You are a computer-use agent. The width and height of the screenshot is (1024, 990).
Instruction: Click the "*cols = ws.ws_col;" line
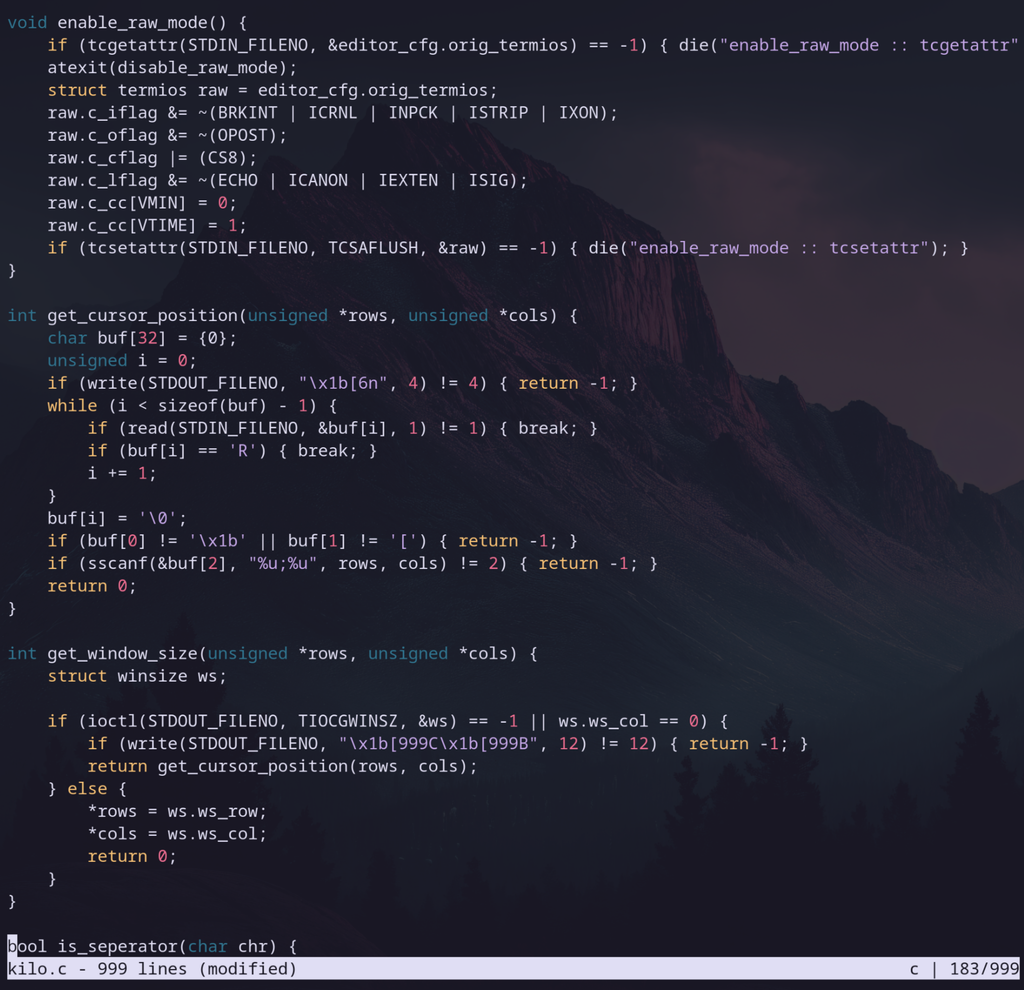pyautogui.click(x=177, y=834)
